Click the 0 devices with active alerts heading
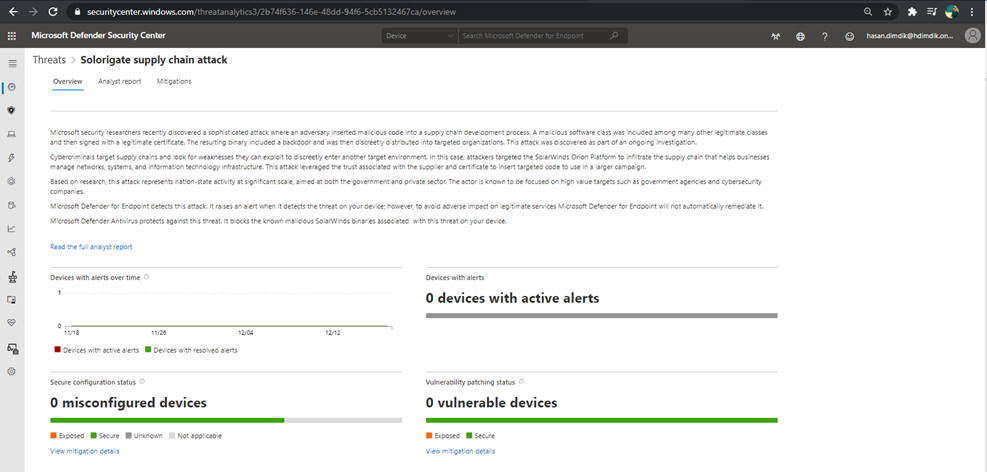The width and height of the screenshot is (987, 472). [512, 298]
